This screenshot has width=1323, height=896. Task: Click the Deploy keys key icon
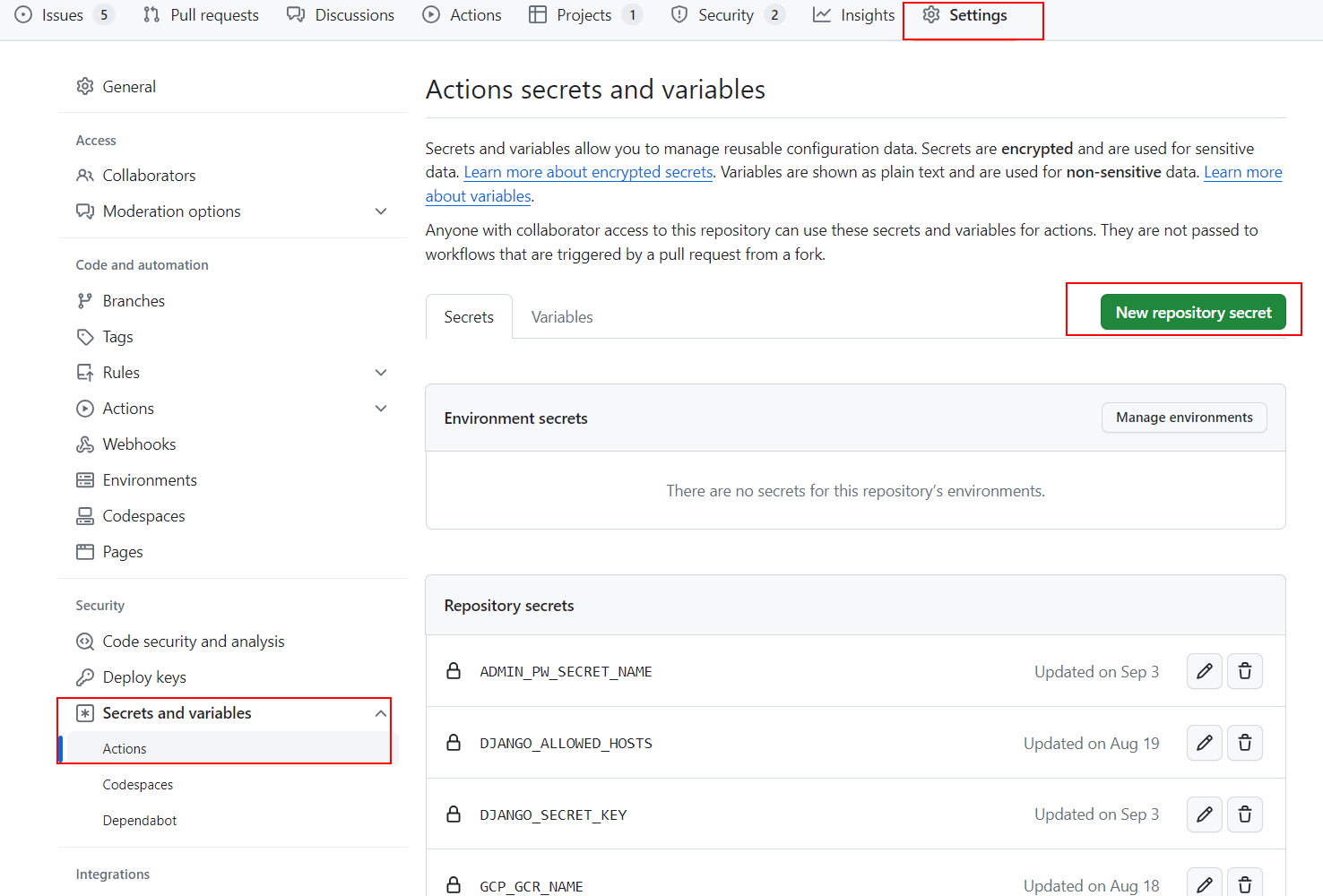pos(85,677)
